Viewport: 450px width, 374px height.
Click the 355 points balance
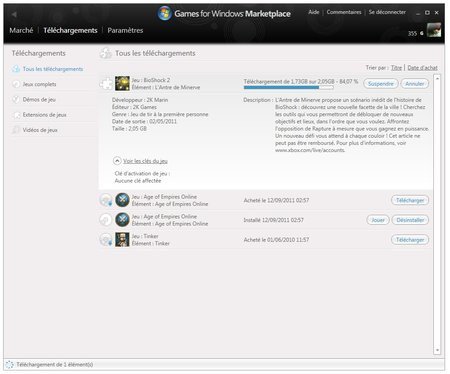pyautogui.click(x=412, y=33)
